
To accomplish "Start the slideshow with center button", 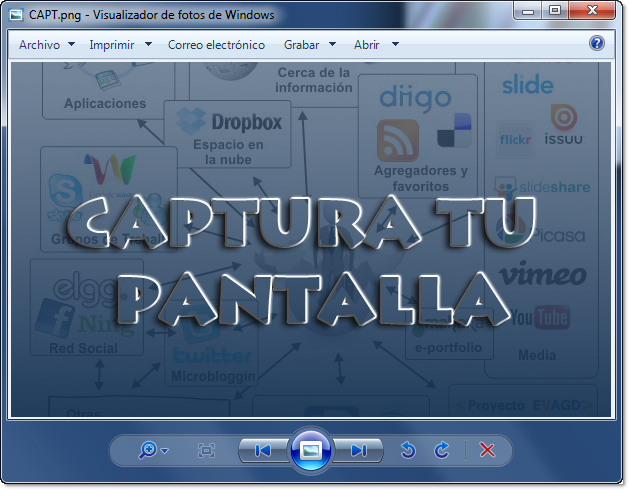I will point(311,450).
